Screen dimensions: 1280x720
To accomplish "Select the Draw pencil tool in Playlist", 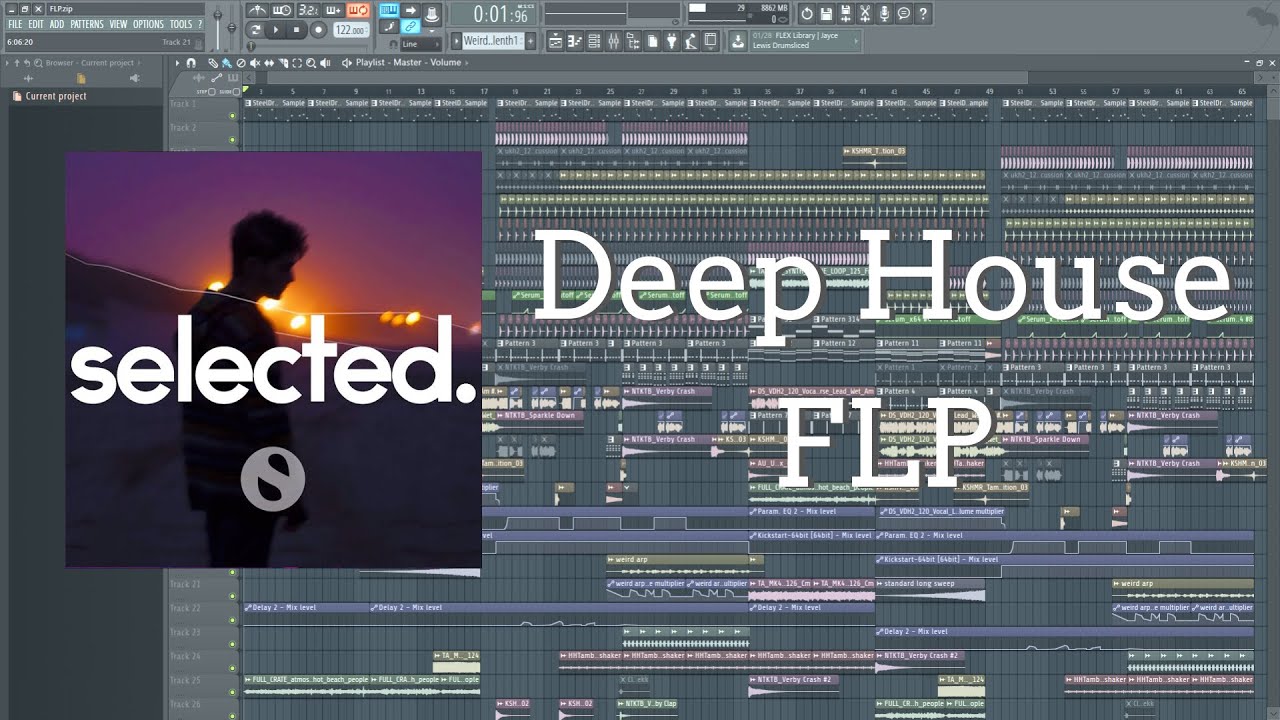I will [x=213, y=63].
